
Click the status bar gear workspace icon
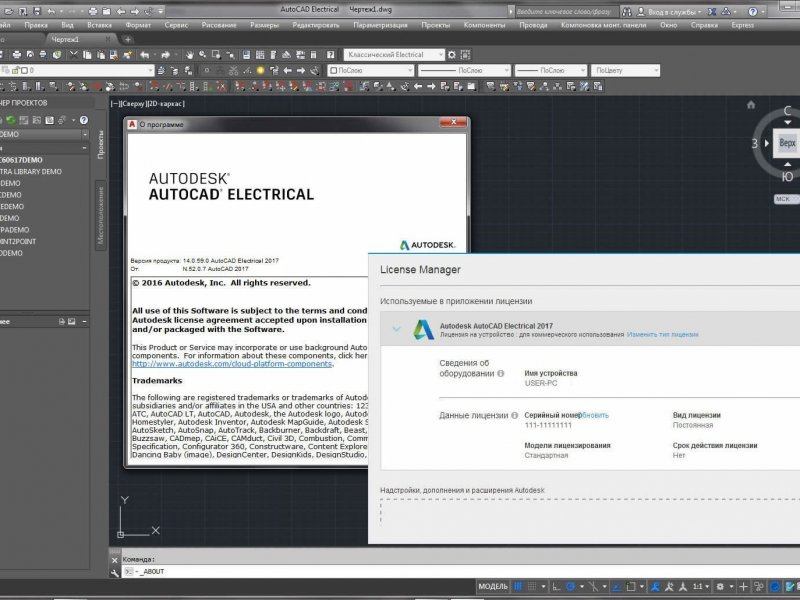coord(720,587)
